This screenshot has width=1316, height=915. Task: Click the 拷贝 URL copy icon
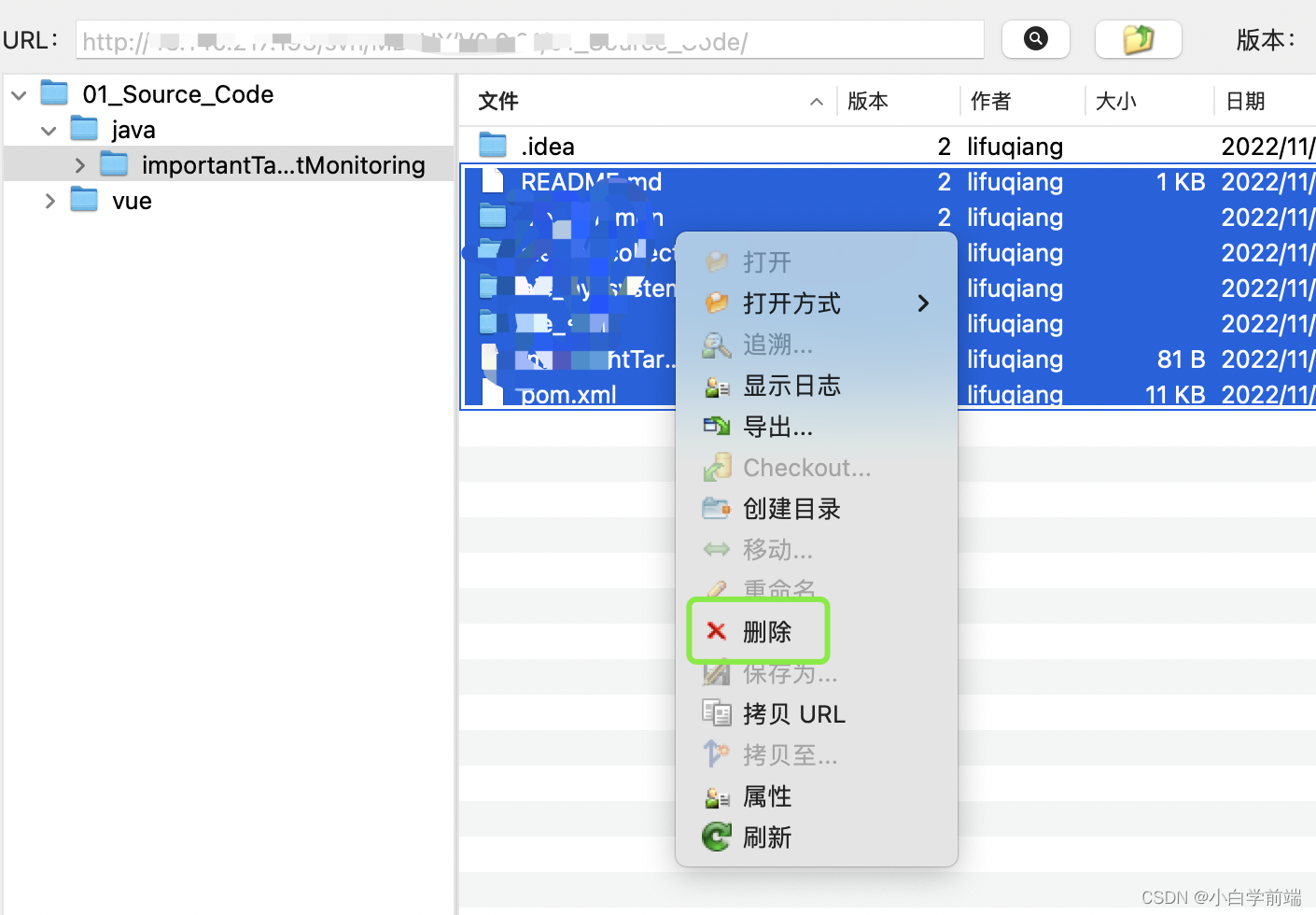pyautogui.click(x=716, y=712)
